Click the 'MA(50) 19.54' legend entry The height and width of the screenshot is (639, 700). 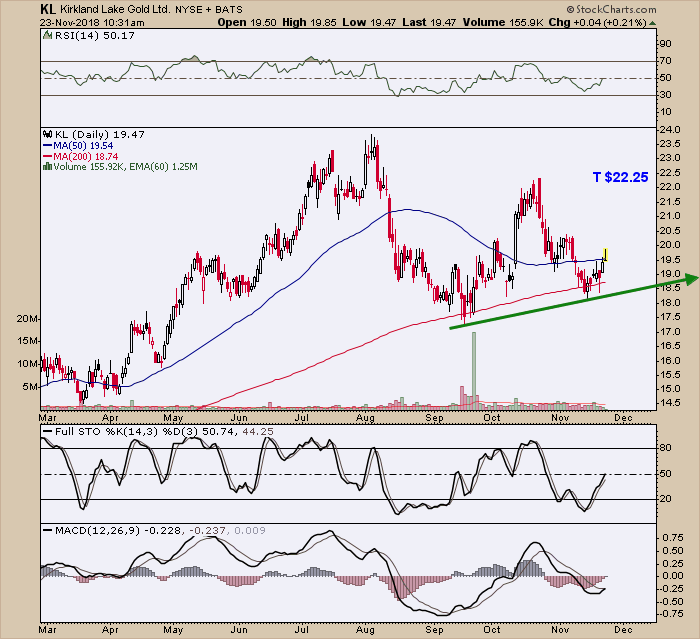point(83,146)
